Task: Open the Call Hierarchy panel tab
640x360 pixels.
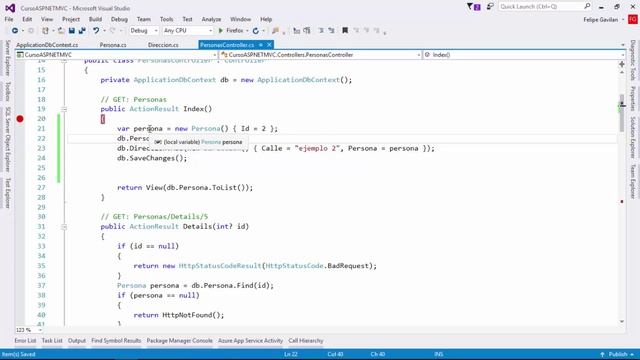Action: tap(306, 341)
